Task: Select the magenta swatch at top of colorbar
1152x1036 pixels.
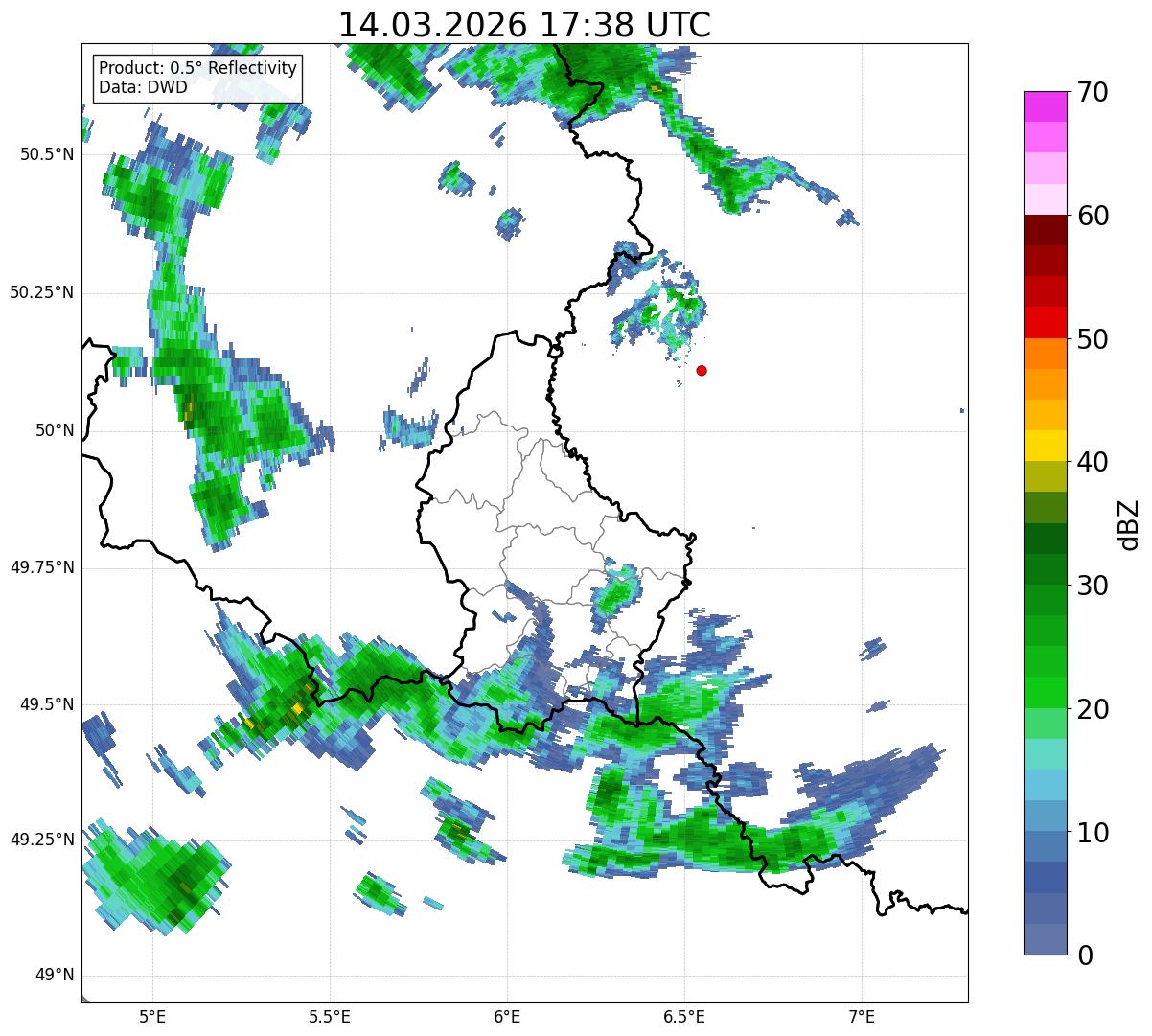Action: 1045,106
